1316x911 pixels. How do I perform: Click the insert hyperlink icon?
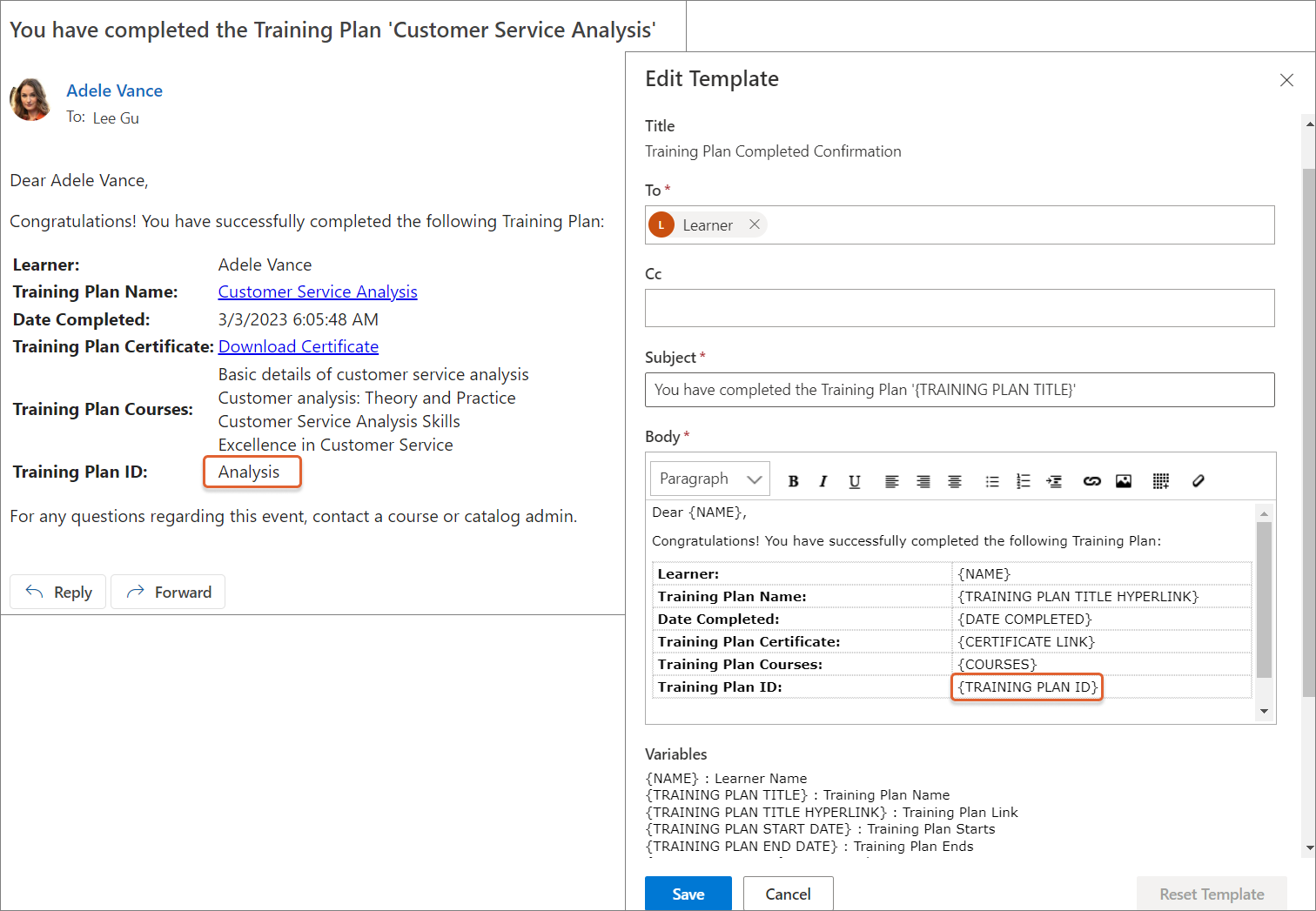[1091, 481]
